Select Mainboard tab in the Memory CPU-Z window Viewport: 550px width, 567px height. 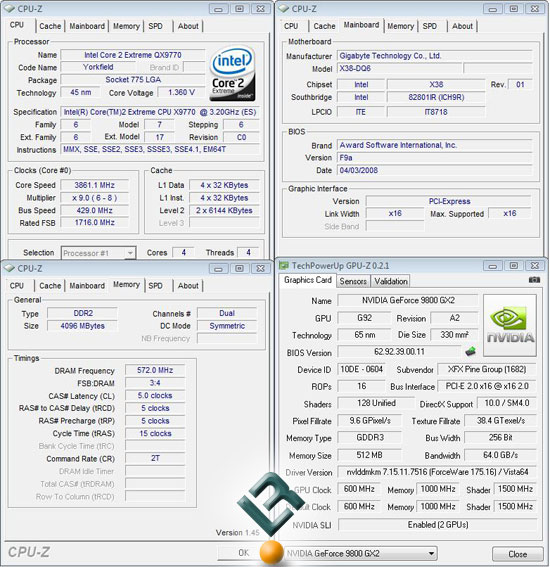(87, 286)
